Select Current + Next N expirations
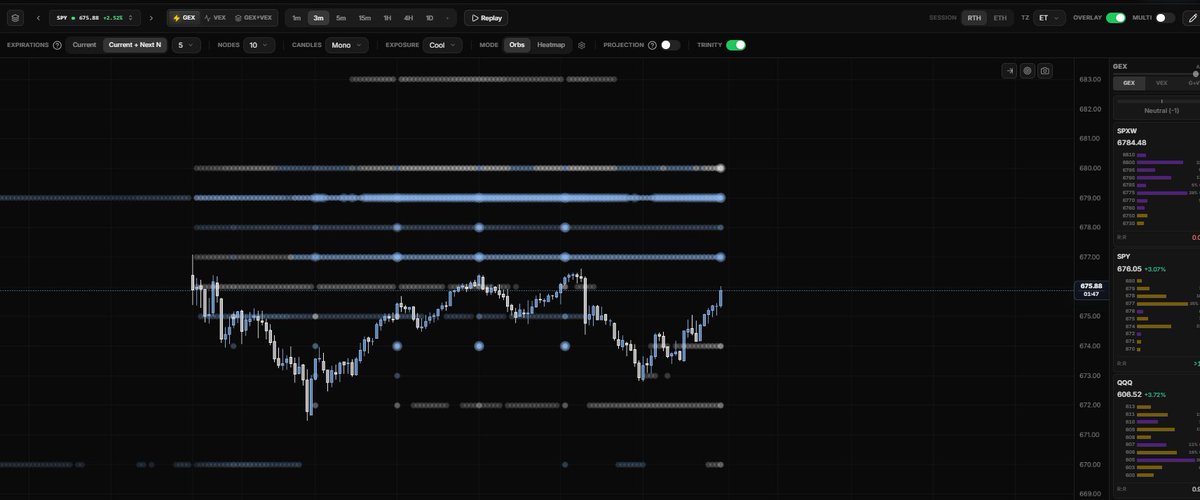This screenshot has width=1200, height=500. (135, 45)
